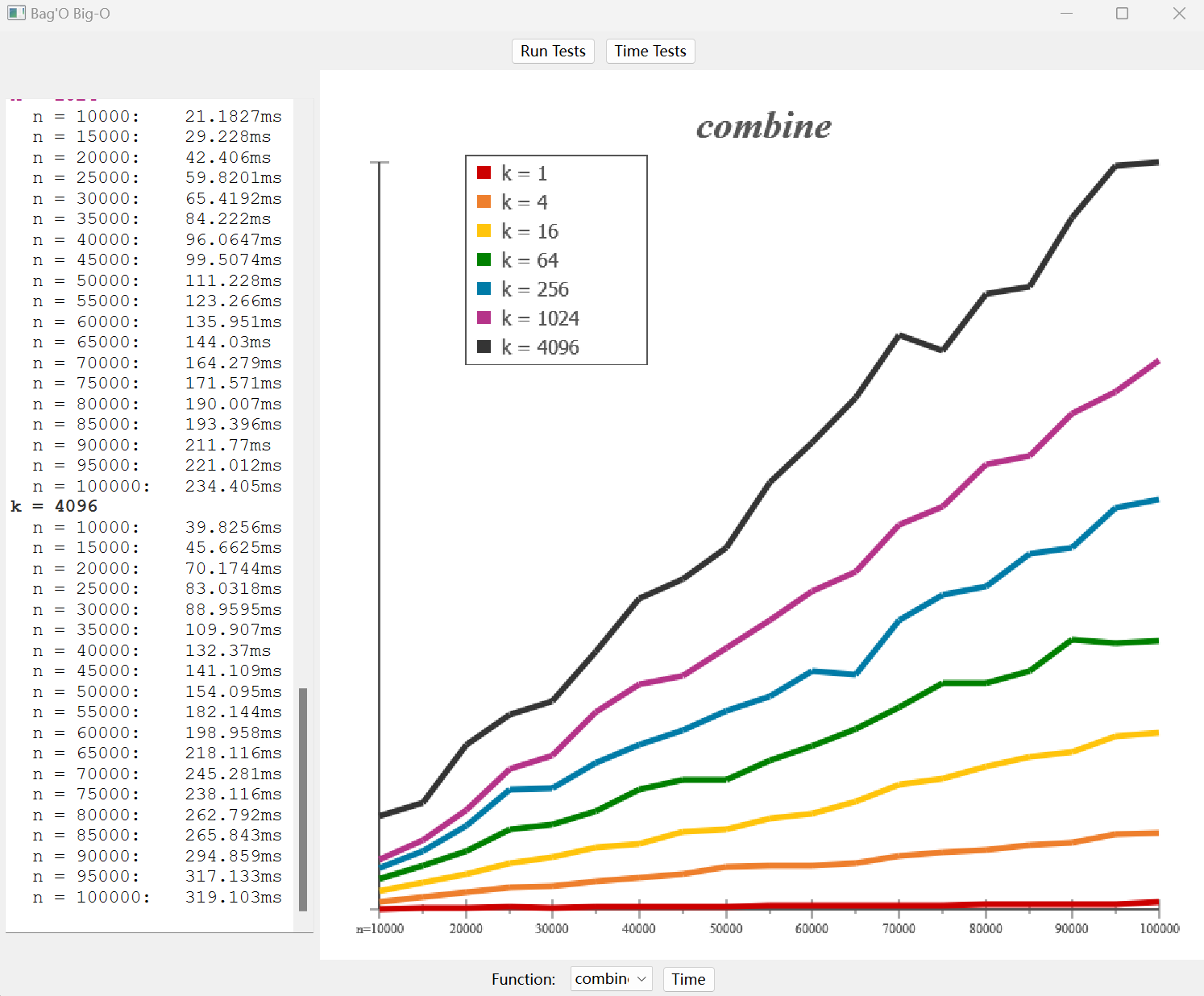The image size is (1204, 996).
Task: Click the green k = 64 legend swatch
Action: coord(484,259)
